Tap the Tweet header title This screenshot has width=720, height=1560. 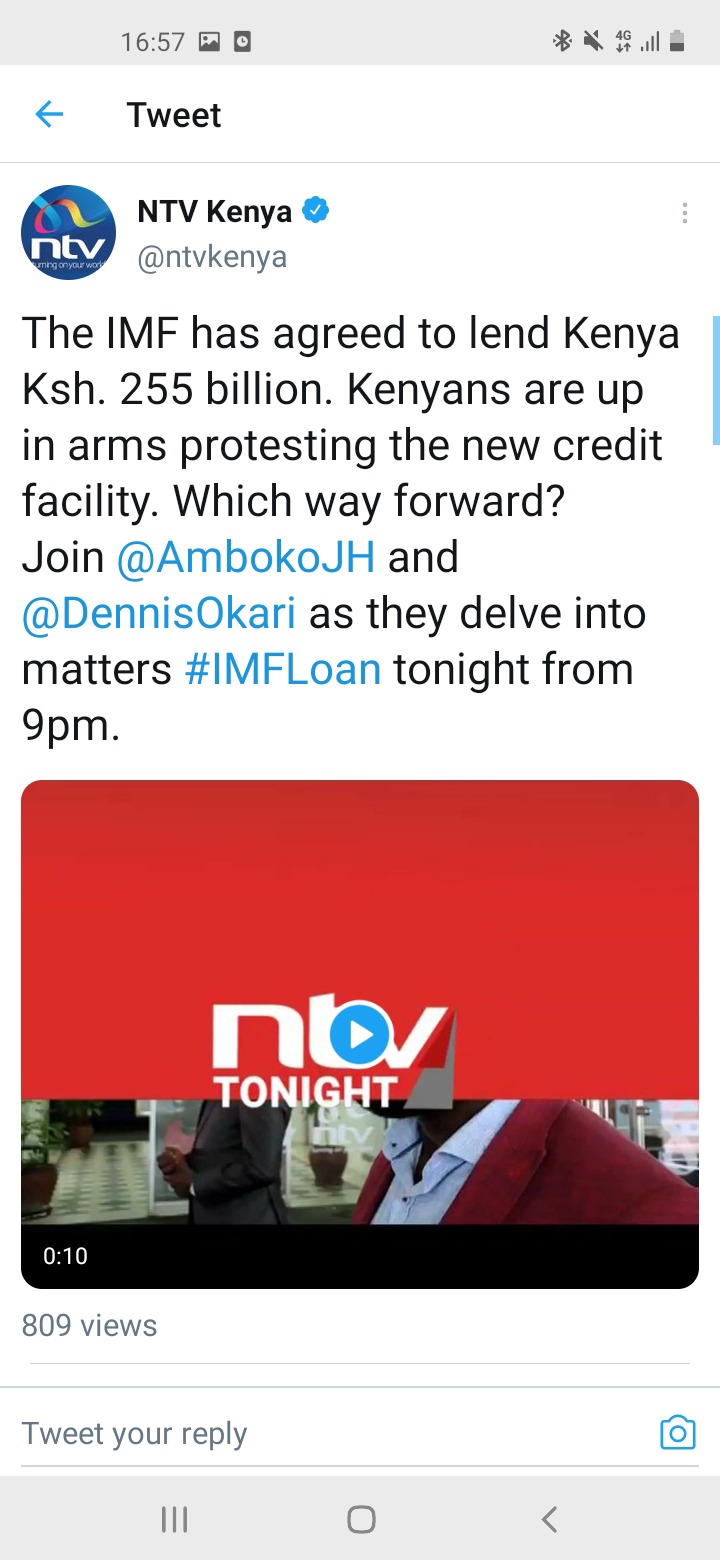[174, 115]
